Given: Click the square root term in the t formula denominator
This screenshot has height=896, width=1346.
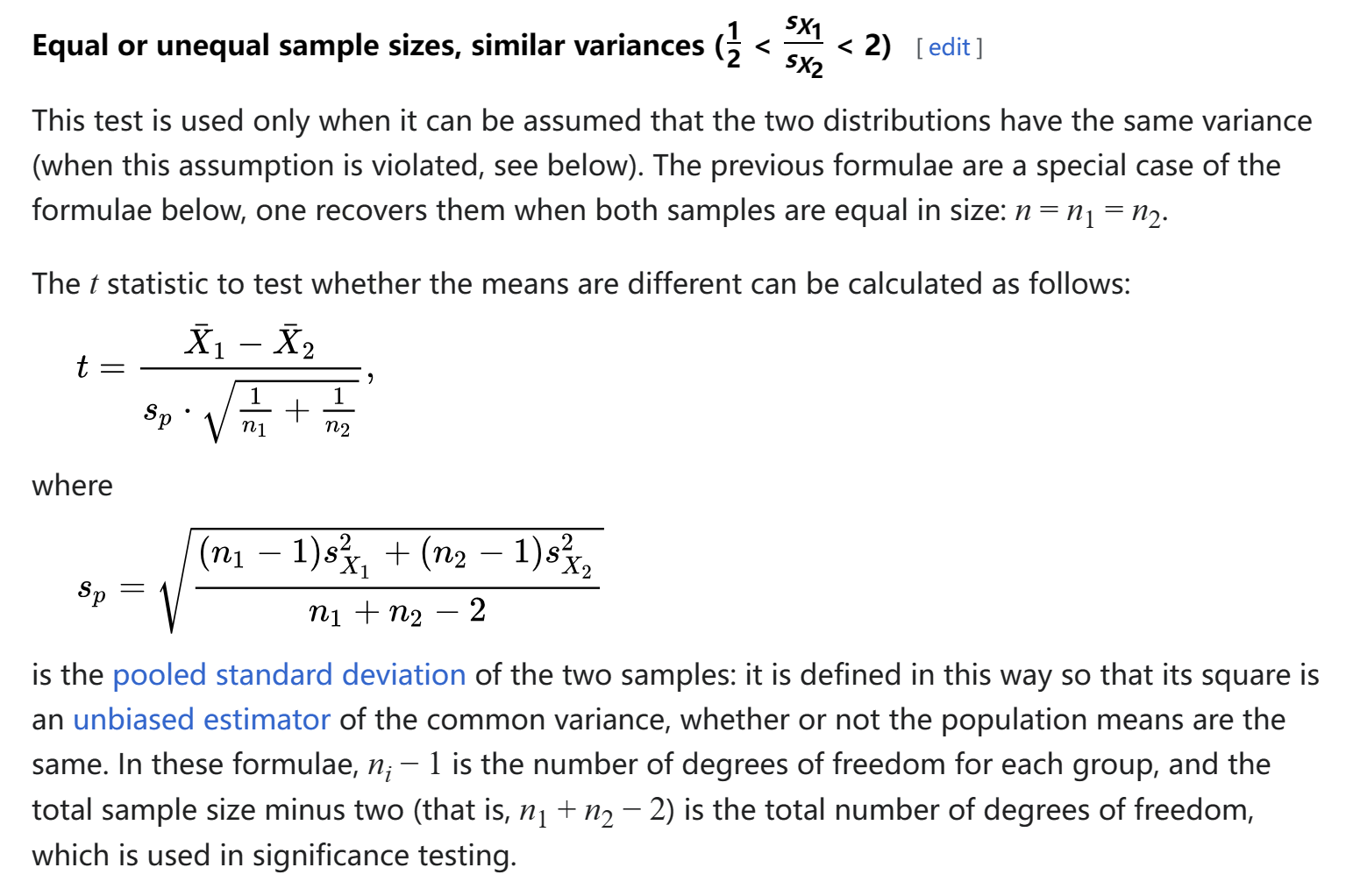Looking at the screenshot, I should (x=281, y=411).
